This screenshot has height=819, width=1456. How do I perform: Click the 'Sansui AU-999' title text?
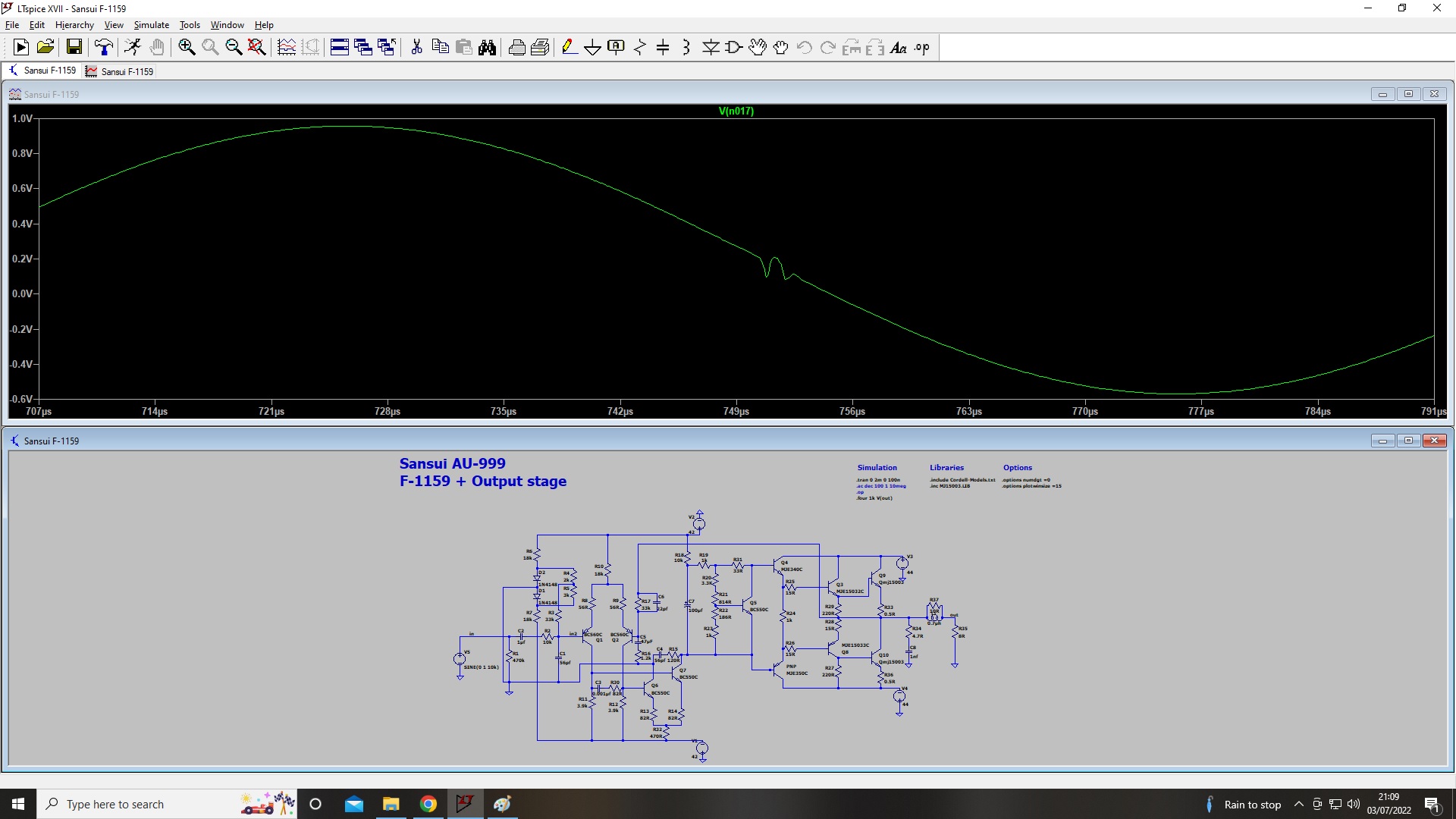[453, 463]
